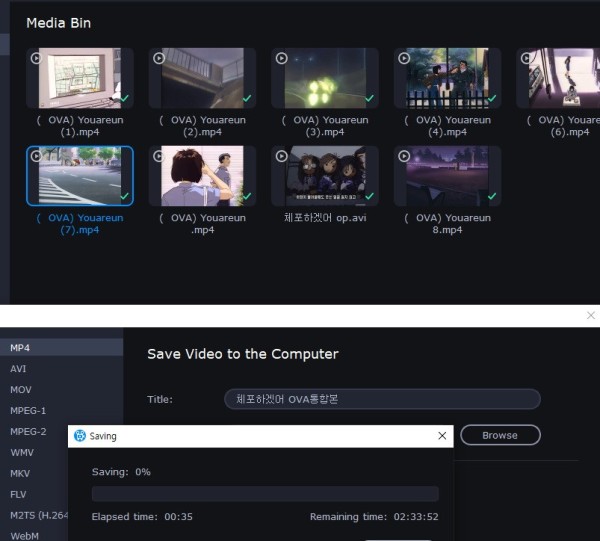Click play icon on Youareun (3).mp4 thumbnail
This screenshot has width=600, height=541.
pos(282,58)
